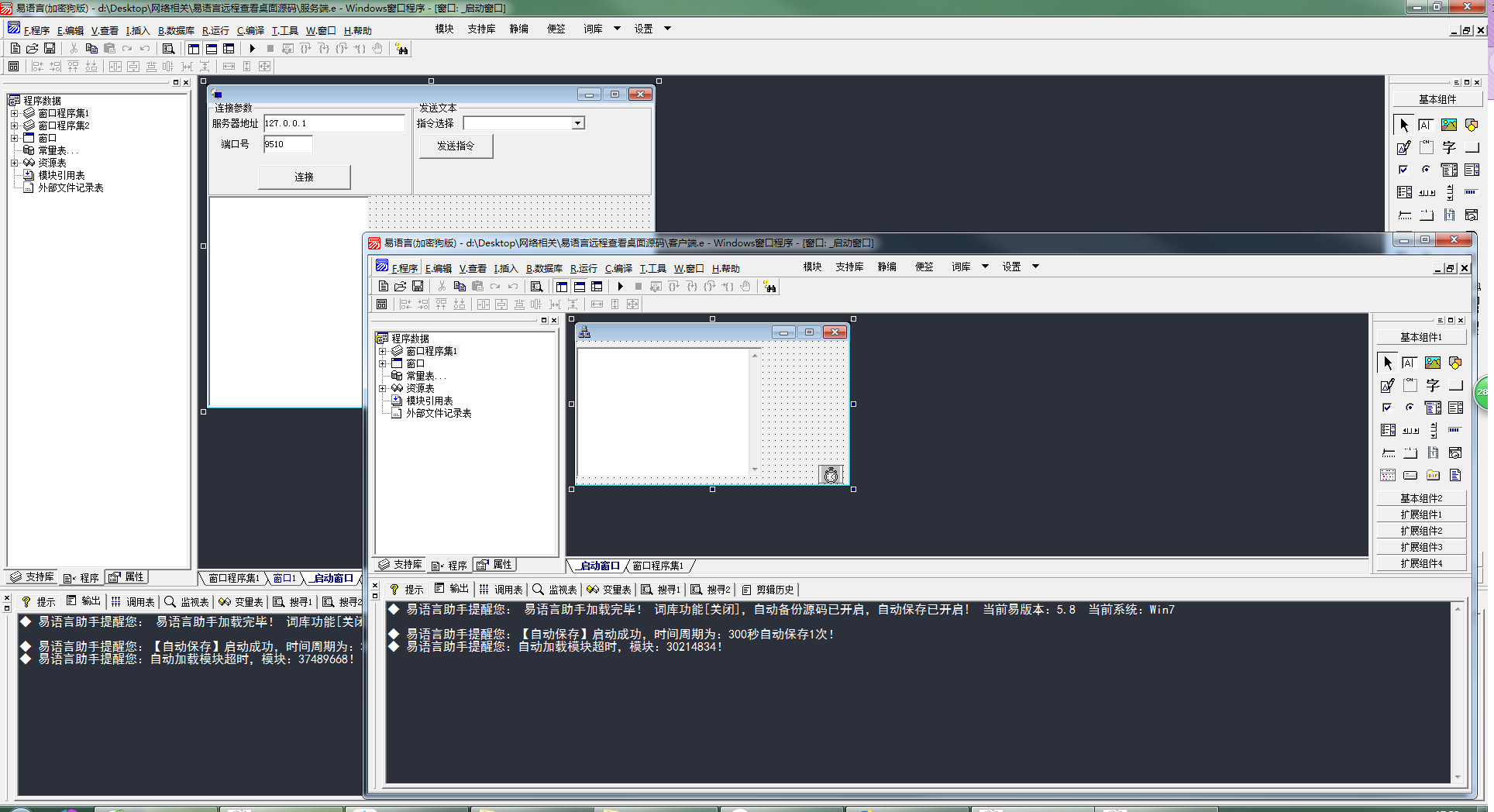Screen dimensions: 1494x812
Task: Click the binoculars search icon in the server window toolbar
Action: tap(401, 49)
